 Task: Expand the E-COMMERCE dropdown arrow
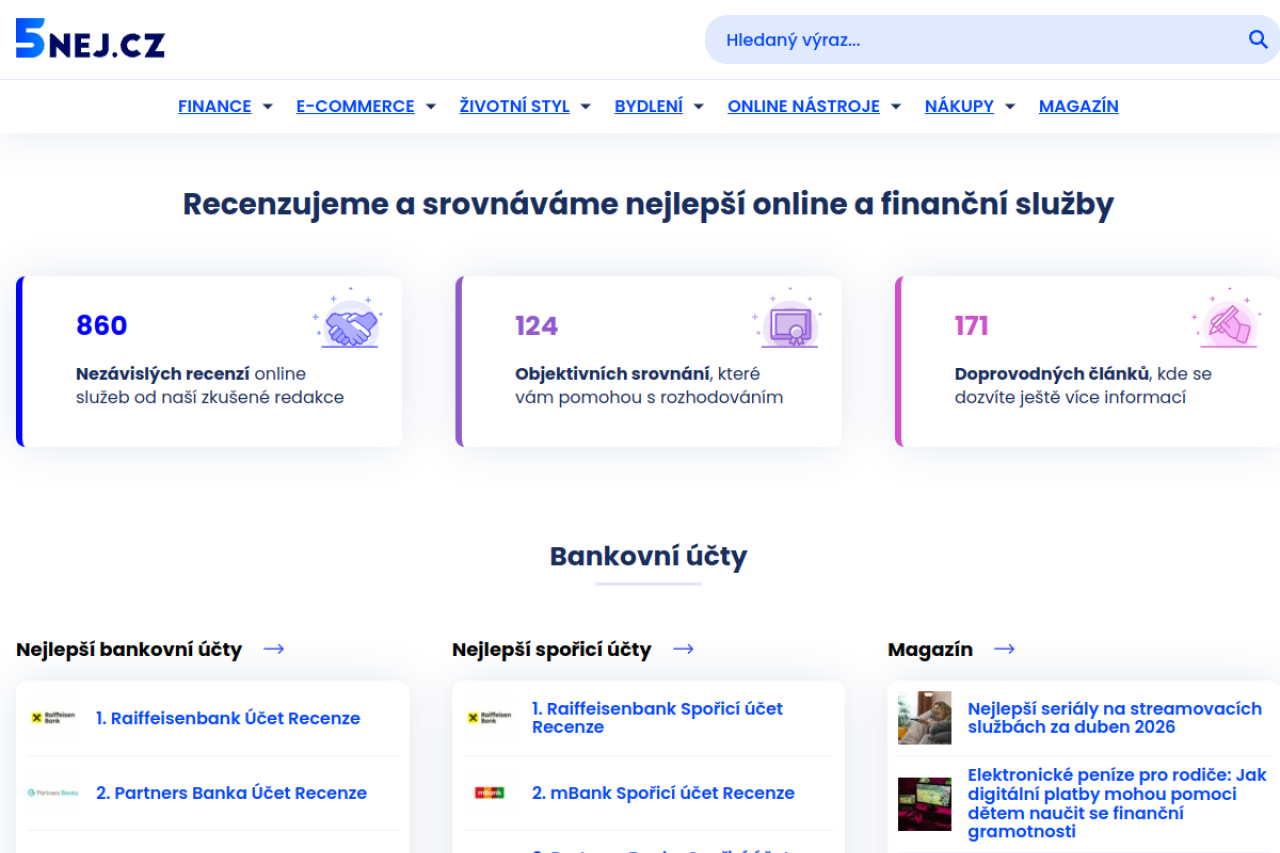click(430, 107)
